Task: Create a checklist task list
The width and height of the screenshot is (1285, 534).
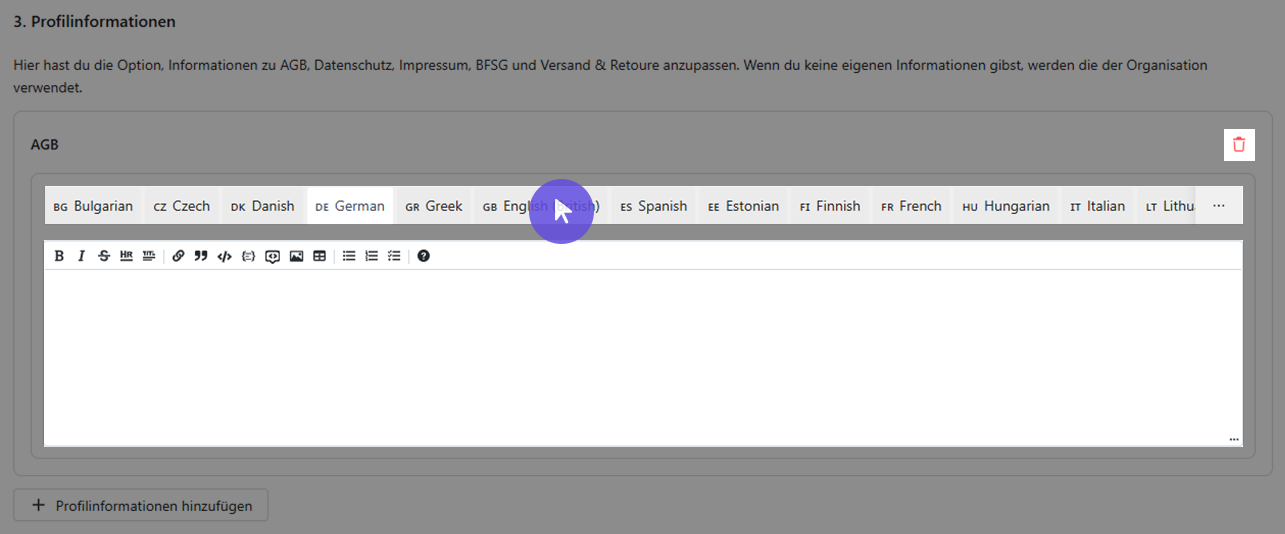Action: click(394, 256)
